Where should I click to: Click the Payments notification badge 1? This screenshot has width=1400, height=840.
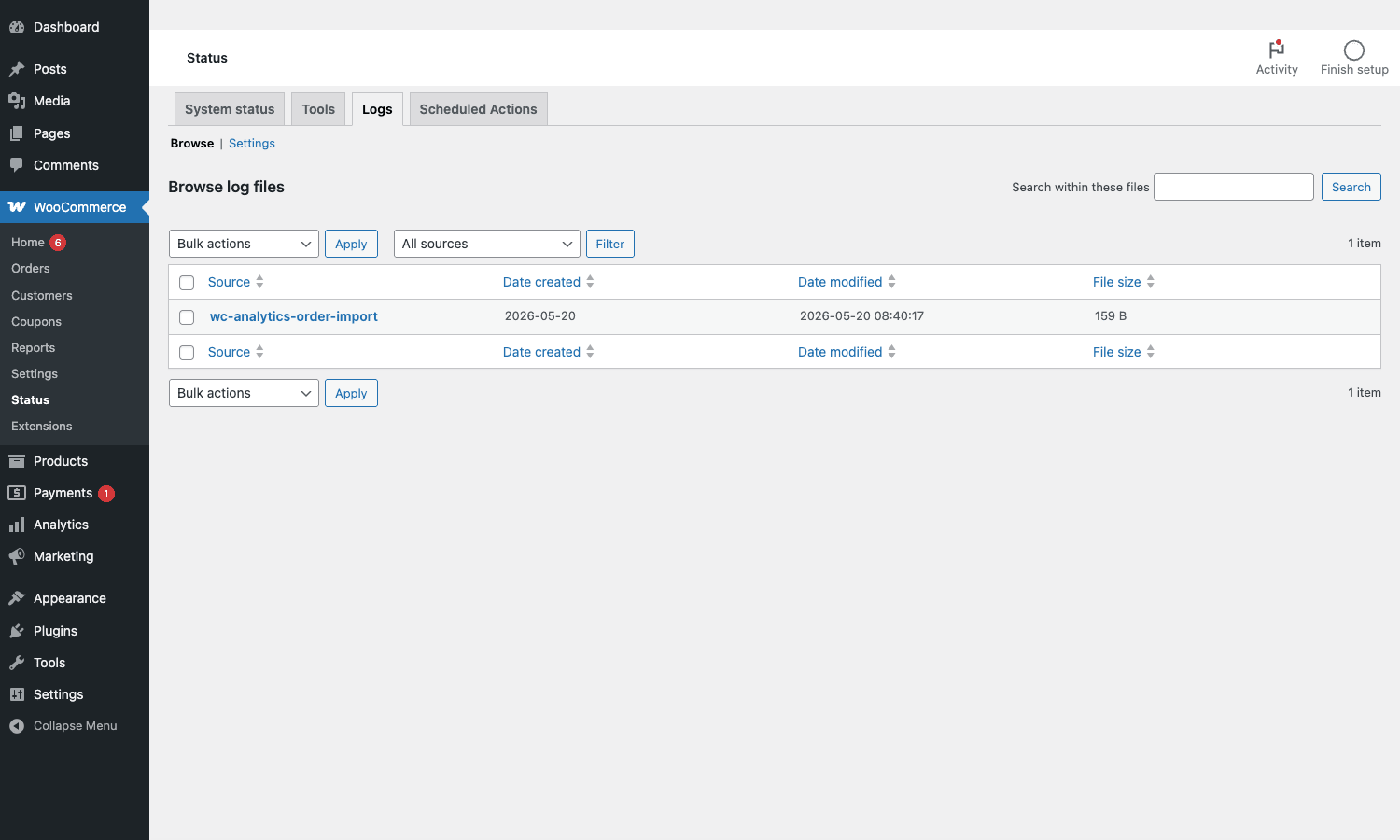click(x=106, y=494)
